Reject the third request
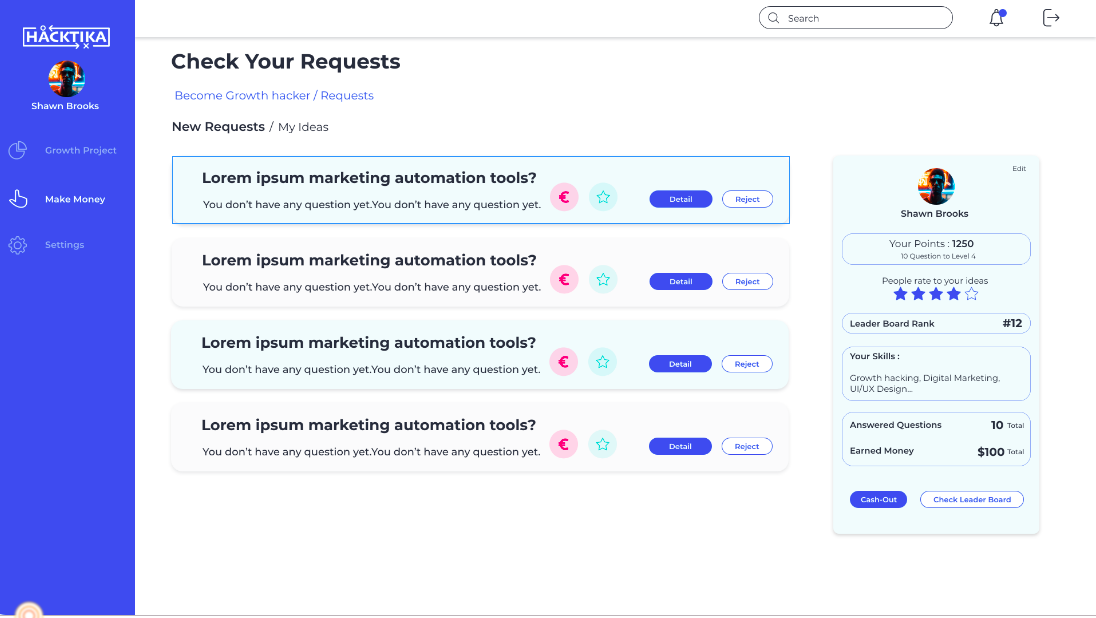 coord(747,364)
